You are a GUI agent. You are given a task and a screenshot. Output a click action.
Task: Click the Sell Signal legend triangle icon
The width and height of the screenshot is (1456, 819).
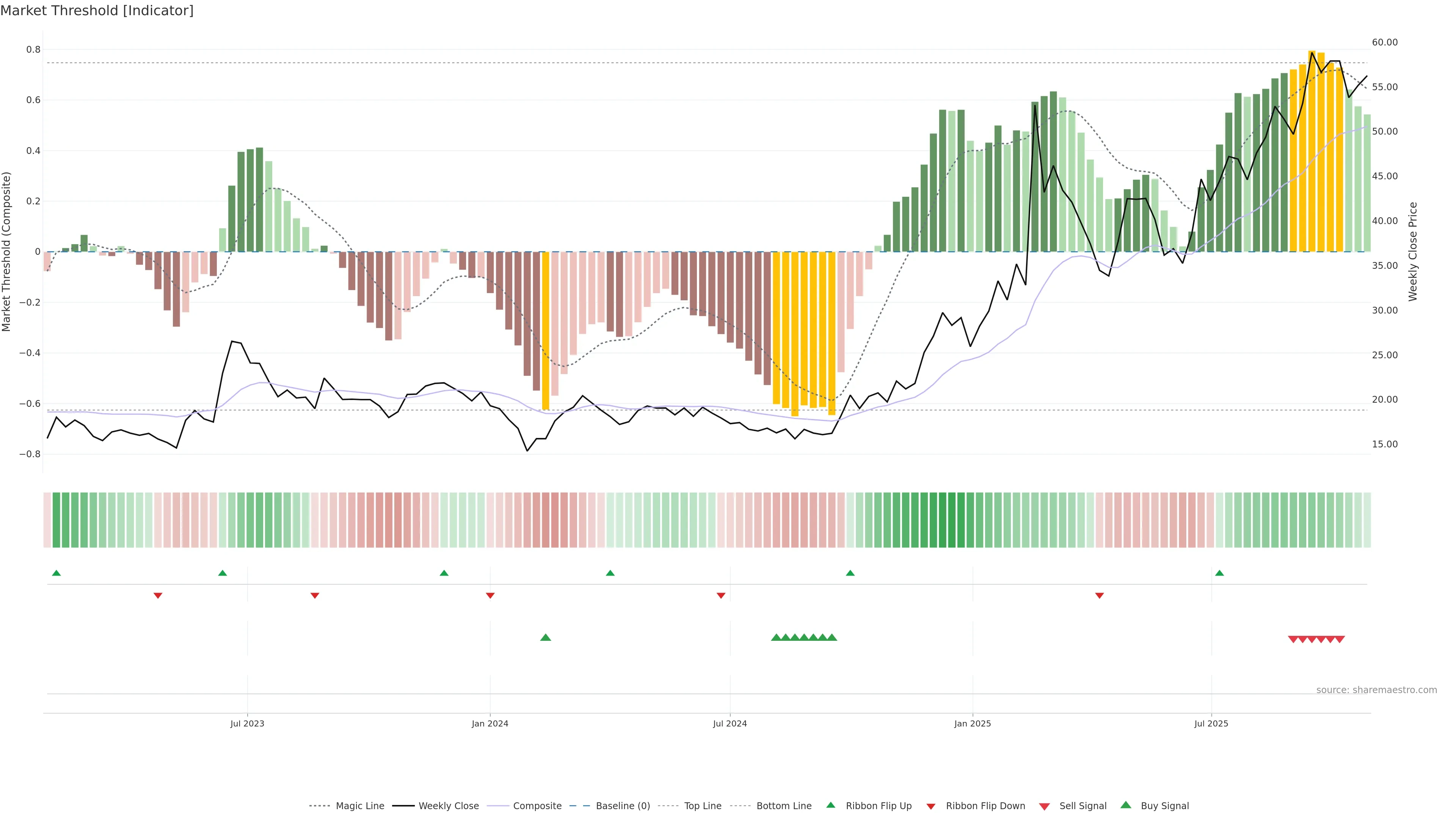click(1044, 806)
